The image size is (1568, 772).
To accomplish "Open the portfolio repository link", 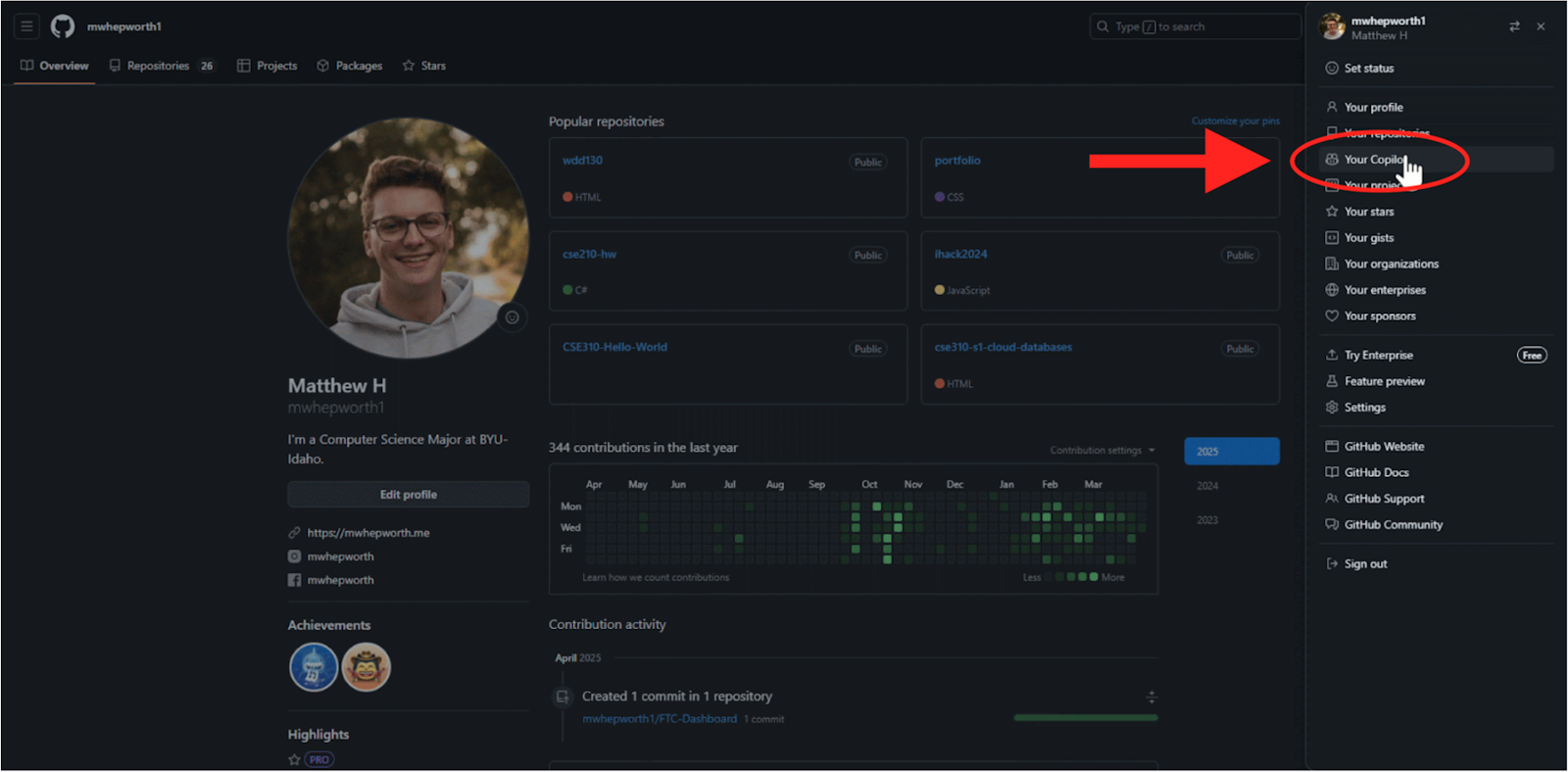I will 957,161.
